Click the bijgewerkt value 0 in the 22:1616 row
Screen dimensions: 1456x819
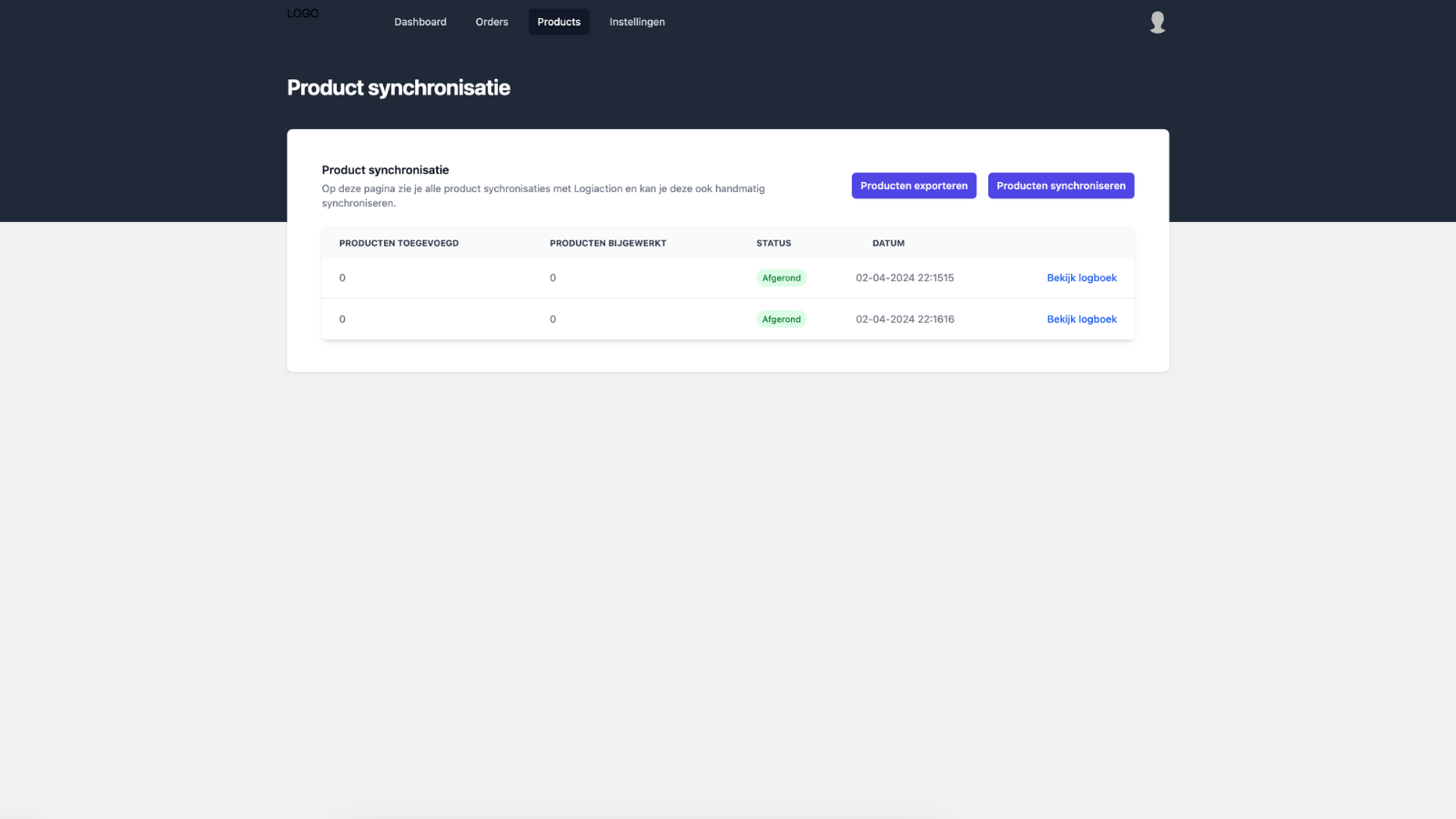pos(552,319)
